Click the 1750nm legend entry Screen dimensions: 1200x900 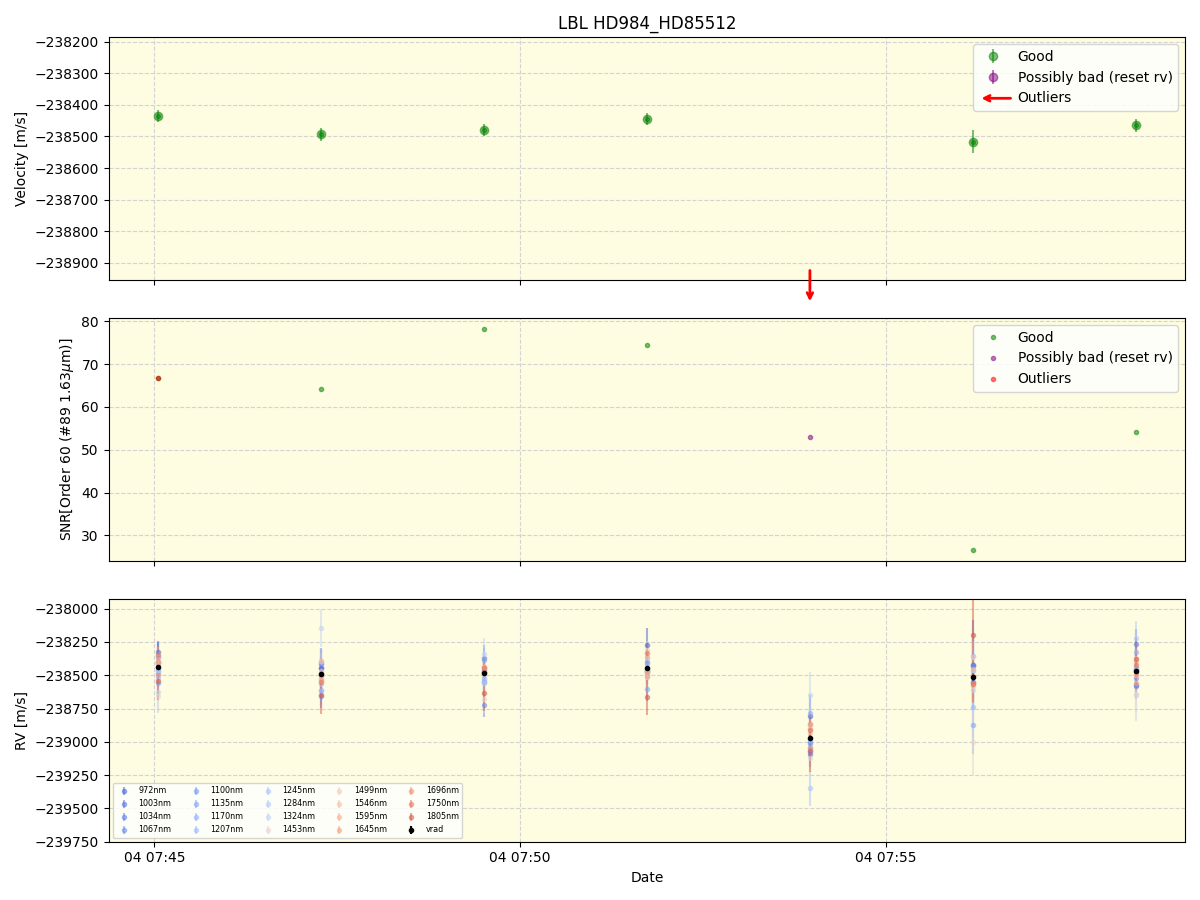[x=432, y=803]
